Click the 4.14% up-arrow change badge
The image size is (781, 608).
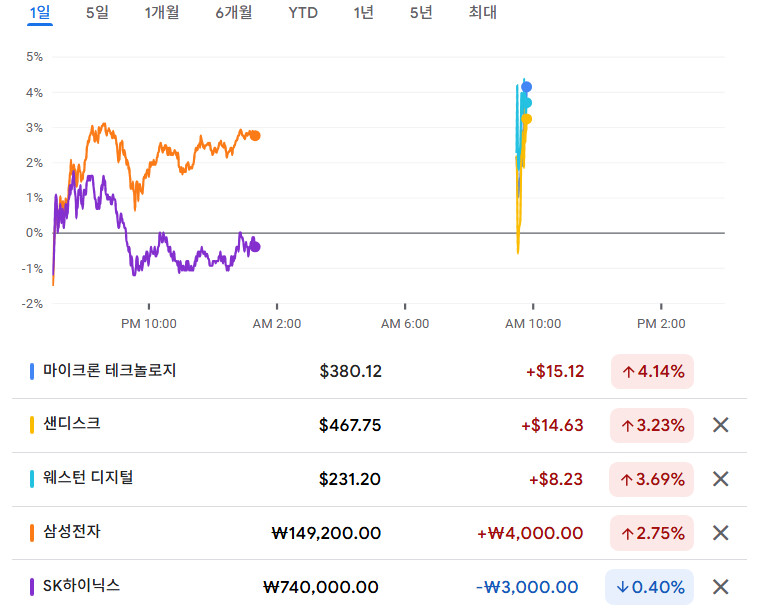[652, 372]
